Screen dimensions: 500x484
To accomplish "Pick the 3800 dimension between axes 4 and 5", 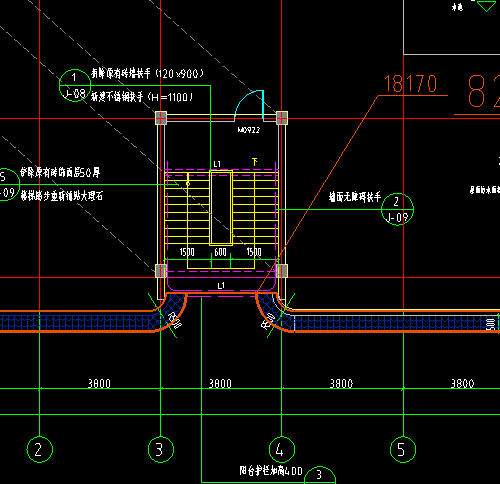I will click(341, 383).
